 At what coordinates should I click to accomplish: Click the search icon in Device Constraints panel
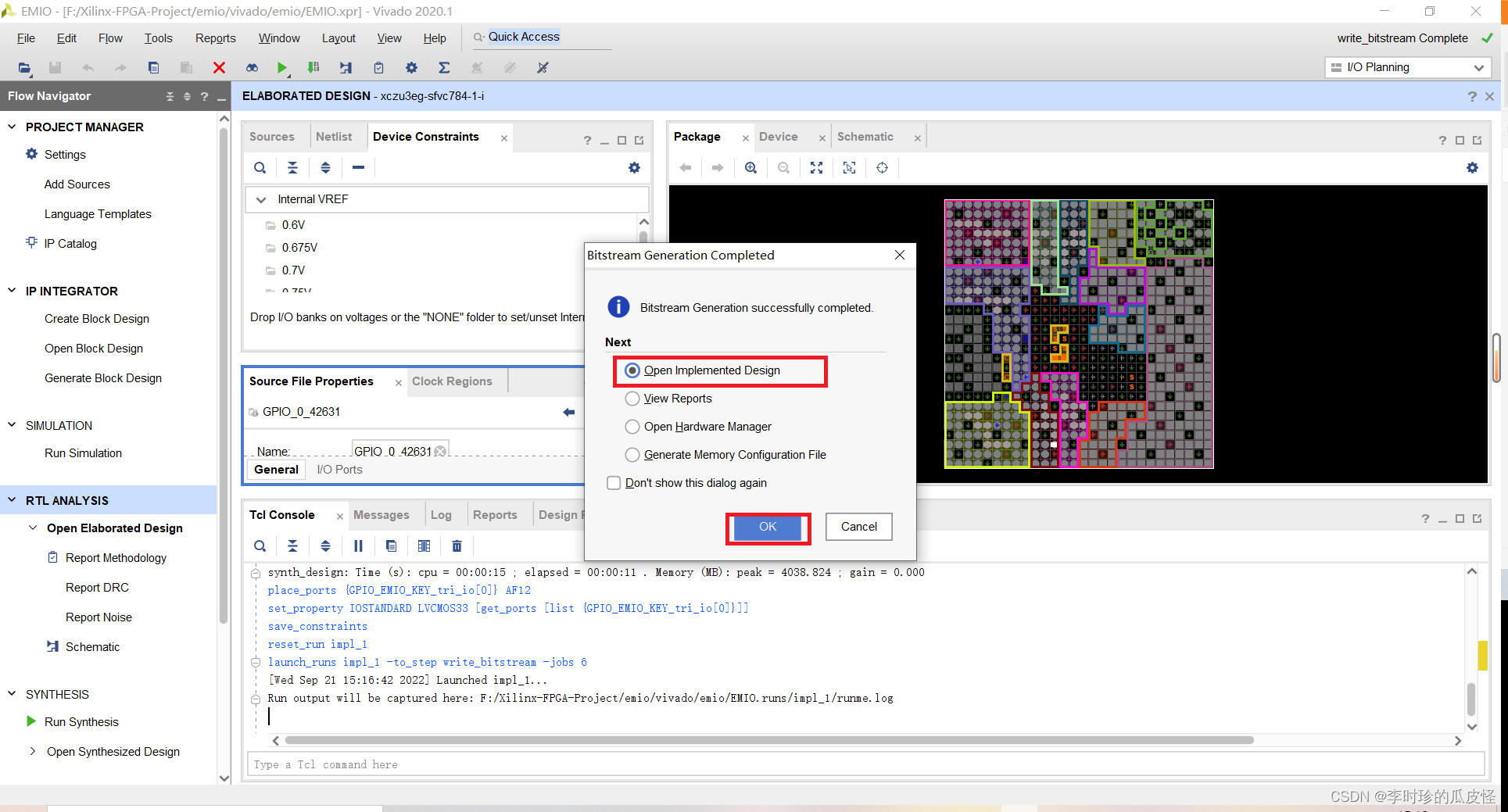tap(260, 167)
